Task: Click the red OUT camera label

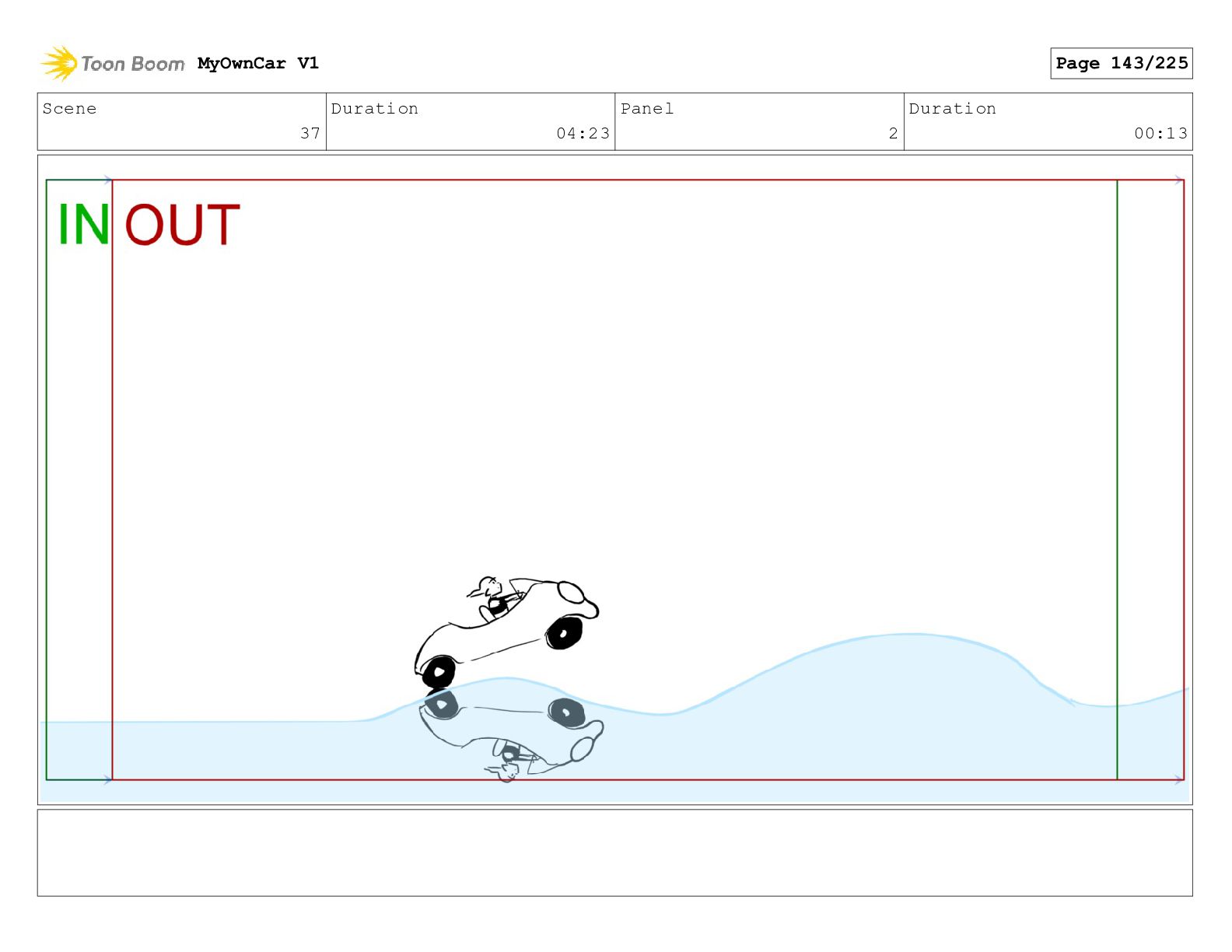Action: pyautogui.click(x=182, y=225)
